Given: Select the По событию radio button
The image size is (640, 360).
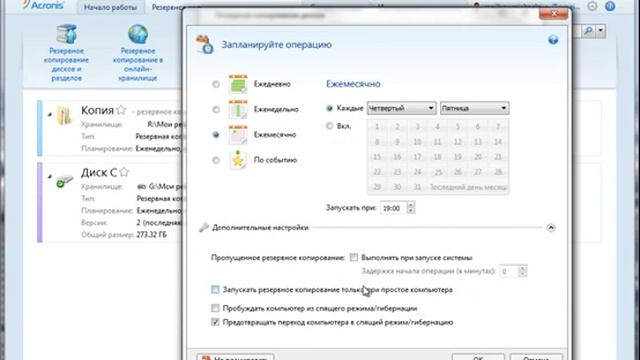Looking at the screenshot, I should [216, 160].
